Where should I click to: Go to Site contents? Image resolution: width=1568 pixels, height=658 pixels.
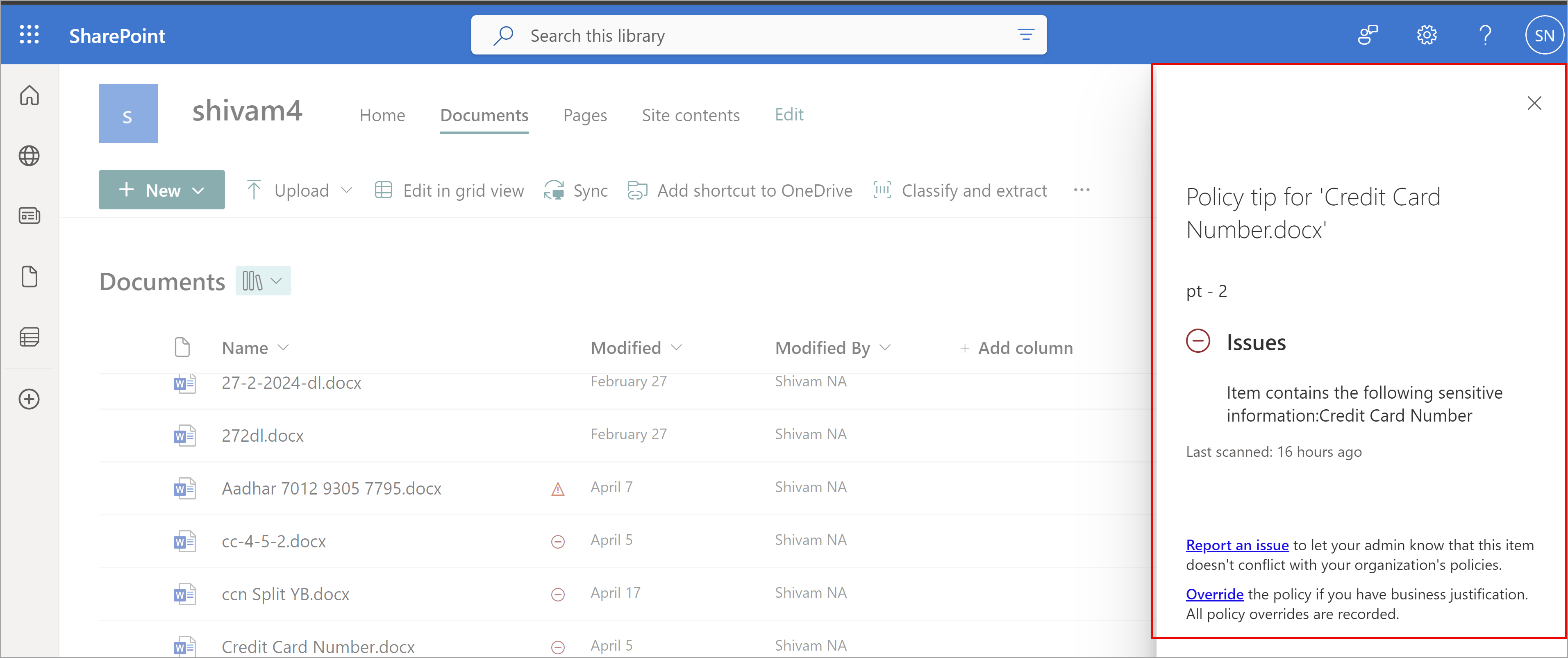pyautogui.click(x=690, y=115)
